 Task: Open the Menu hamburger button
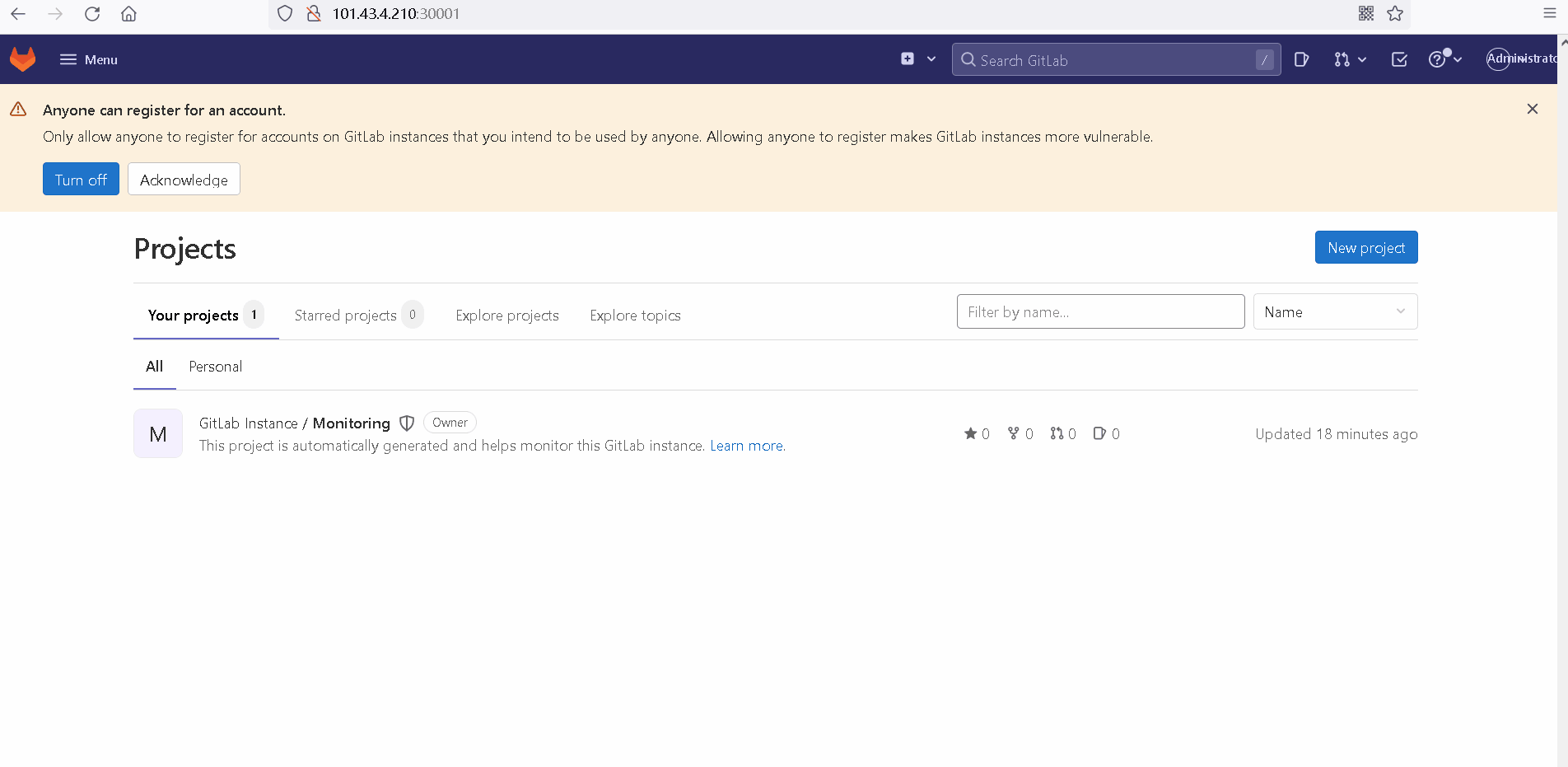coord(88,59)
